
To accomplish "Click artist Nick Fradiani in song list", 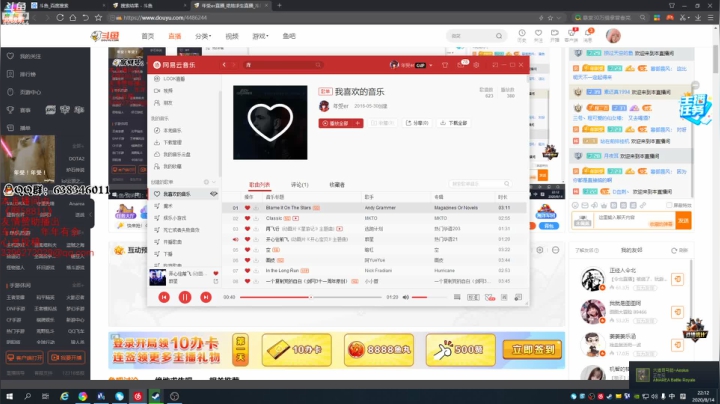I will (x=377, y=271).
